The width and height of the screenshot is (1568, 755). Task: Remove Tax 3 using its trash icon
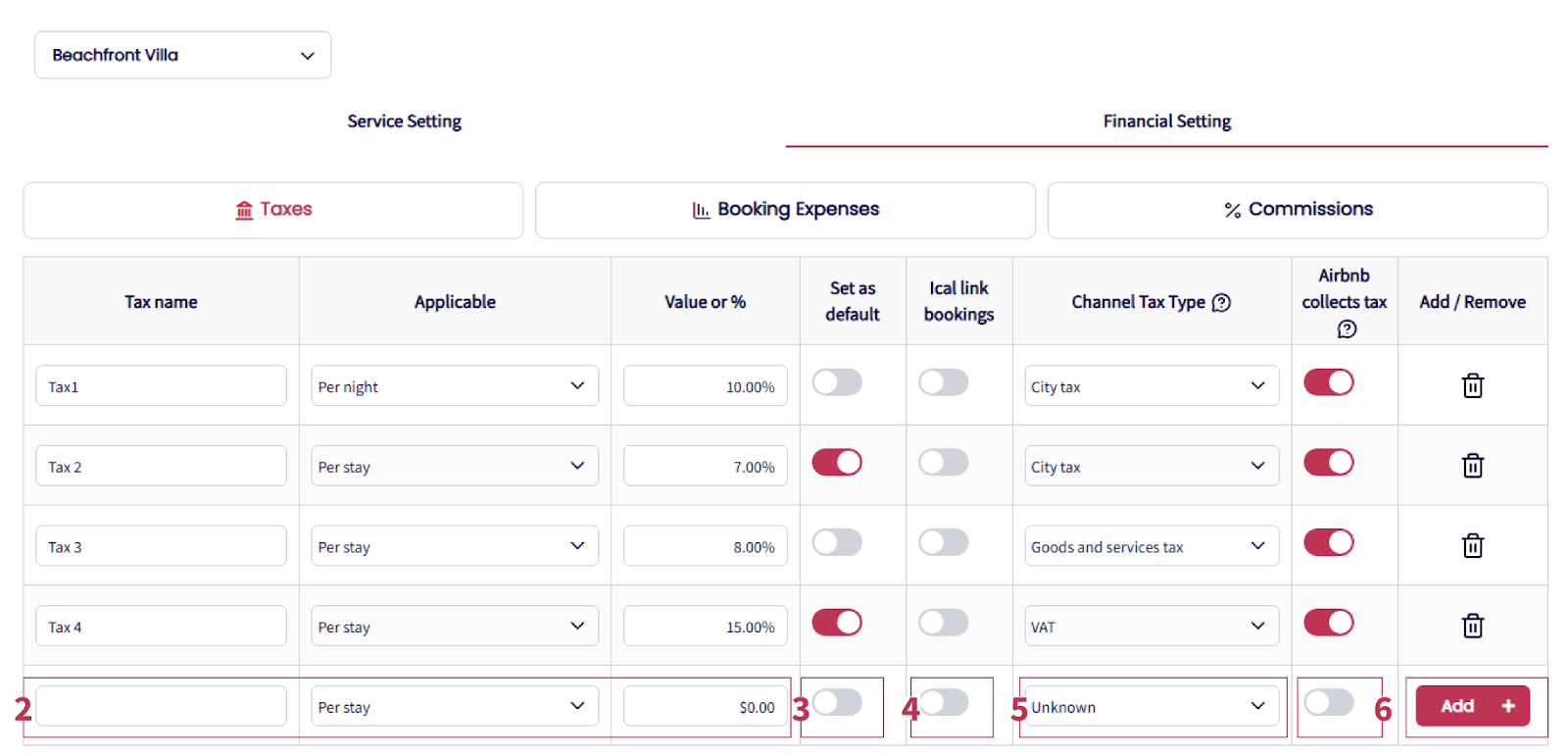pyautogui.click(x=1472, y=546)
